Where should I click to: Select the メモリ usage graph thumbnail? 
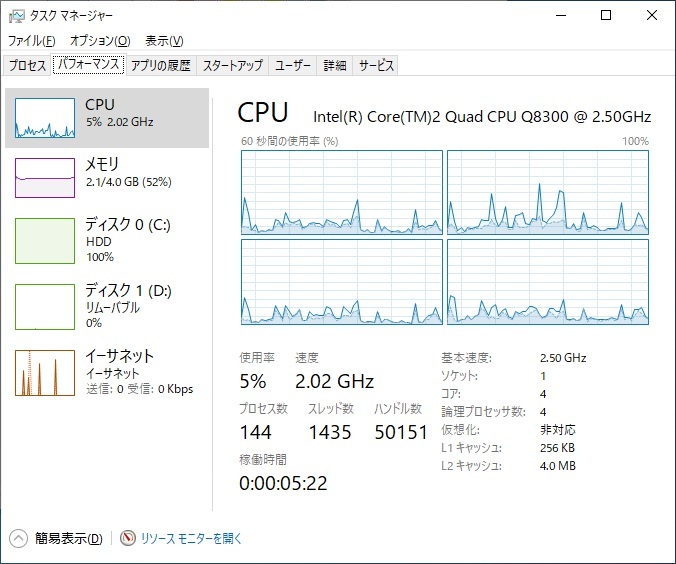click(45, 177)
